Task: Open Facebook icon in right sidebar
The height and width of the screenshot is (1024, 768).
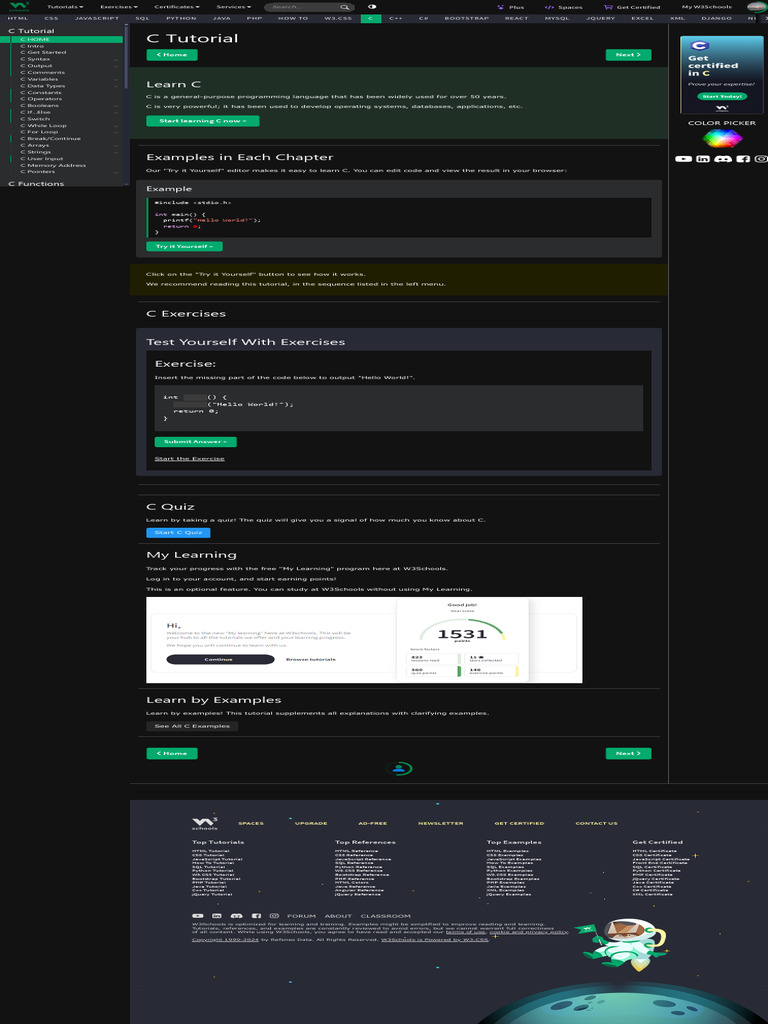Action: tap(743, 159)
